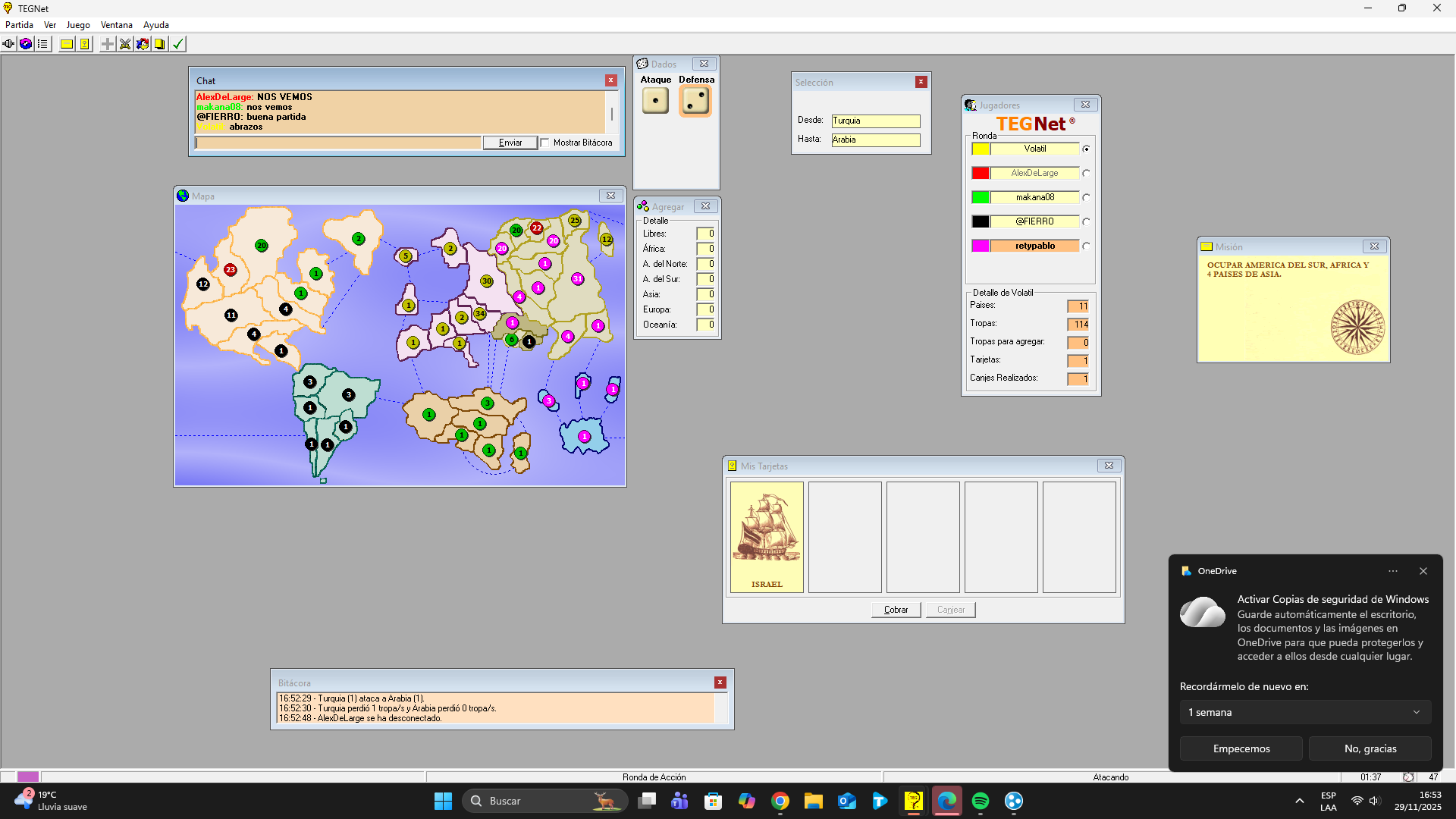Enable the Mostrar Bitácora checkbox

tap(544, 143)
